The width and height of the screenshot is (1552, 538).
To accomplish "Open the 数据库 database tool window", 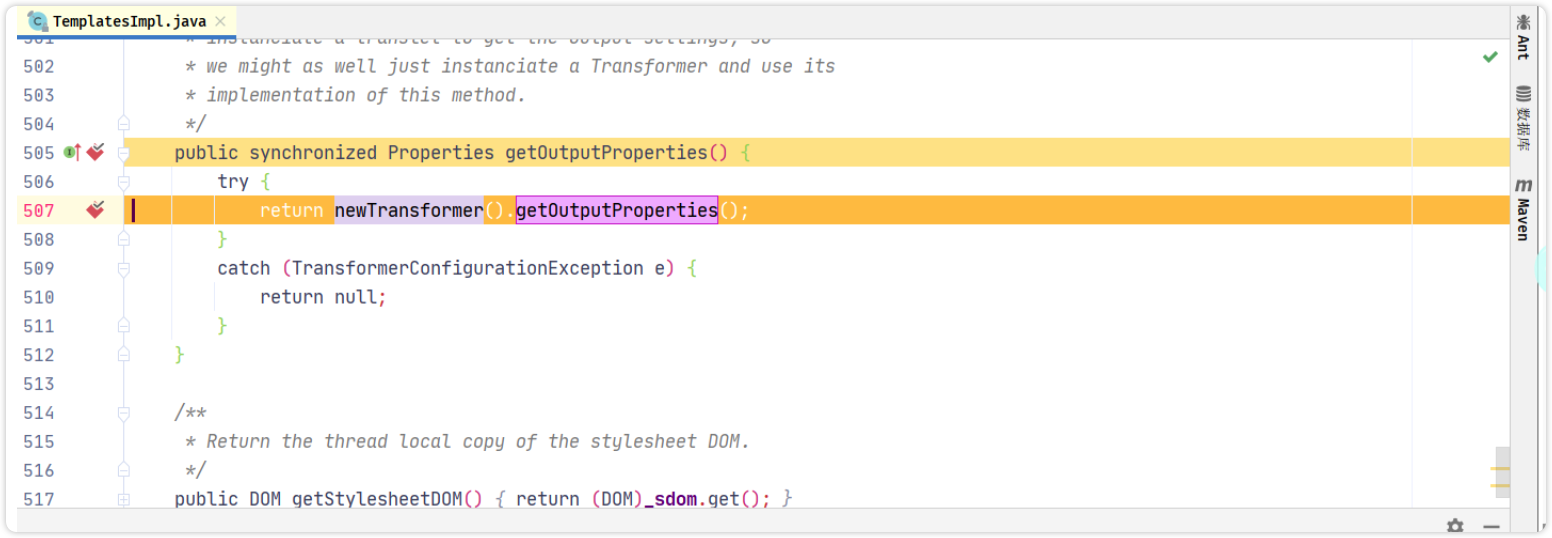I will [1523, 118].
